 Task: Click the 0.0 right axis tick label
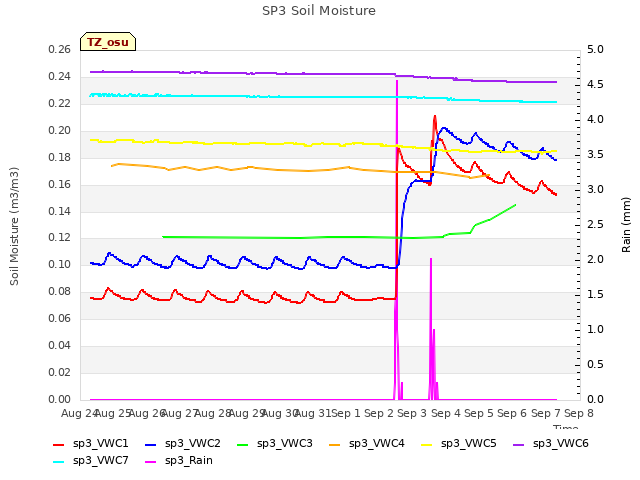(x=595, y=399)
